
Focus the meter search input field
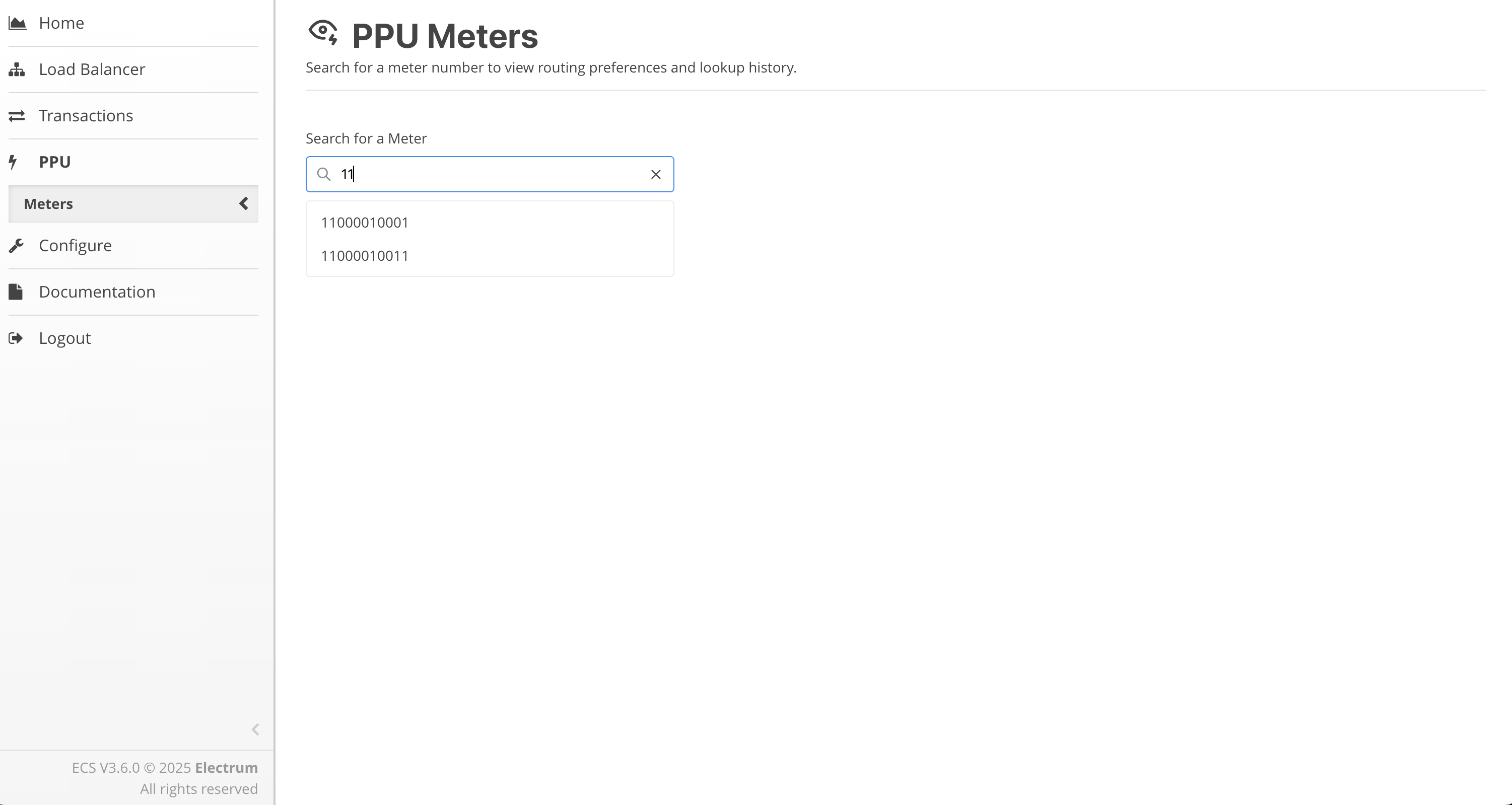pyautogui.click(x=493, y=174)
